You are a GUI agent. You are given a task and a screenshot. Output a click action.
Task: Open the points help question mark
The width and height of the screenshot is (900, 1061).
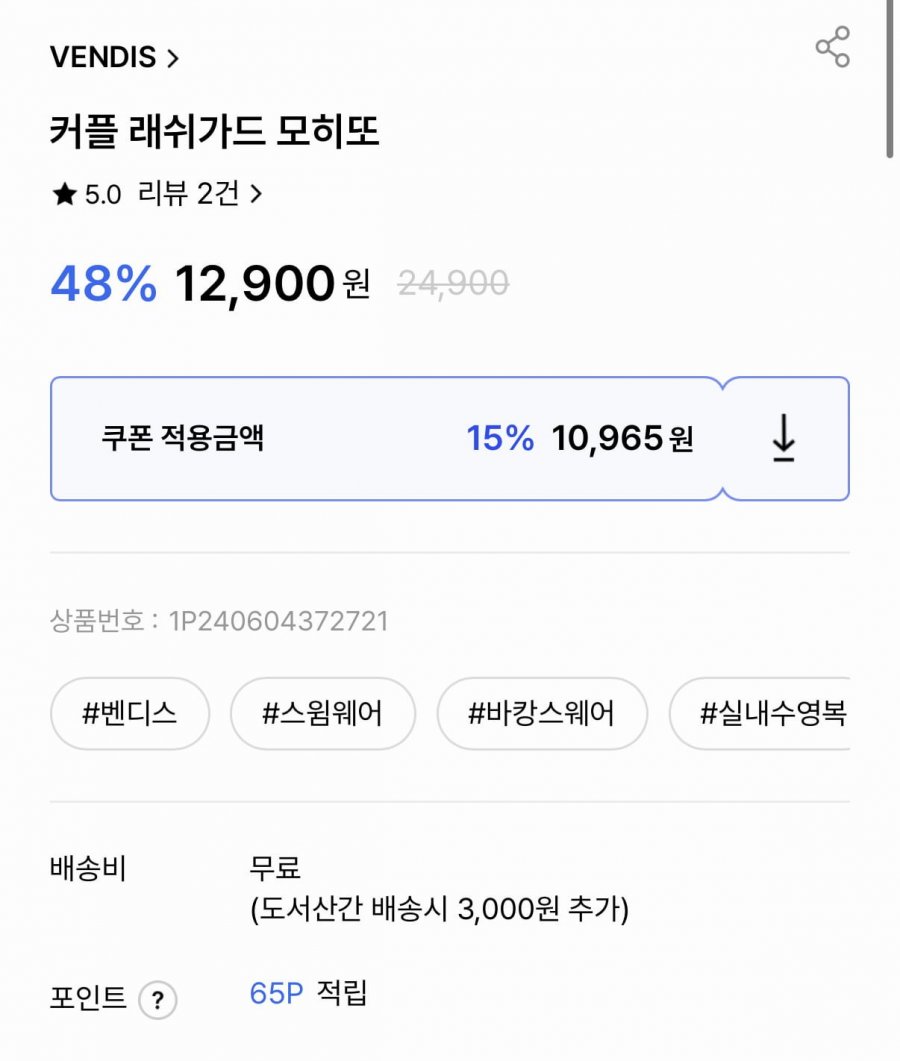point(158,999)
